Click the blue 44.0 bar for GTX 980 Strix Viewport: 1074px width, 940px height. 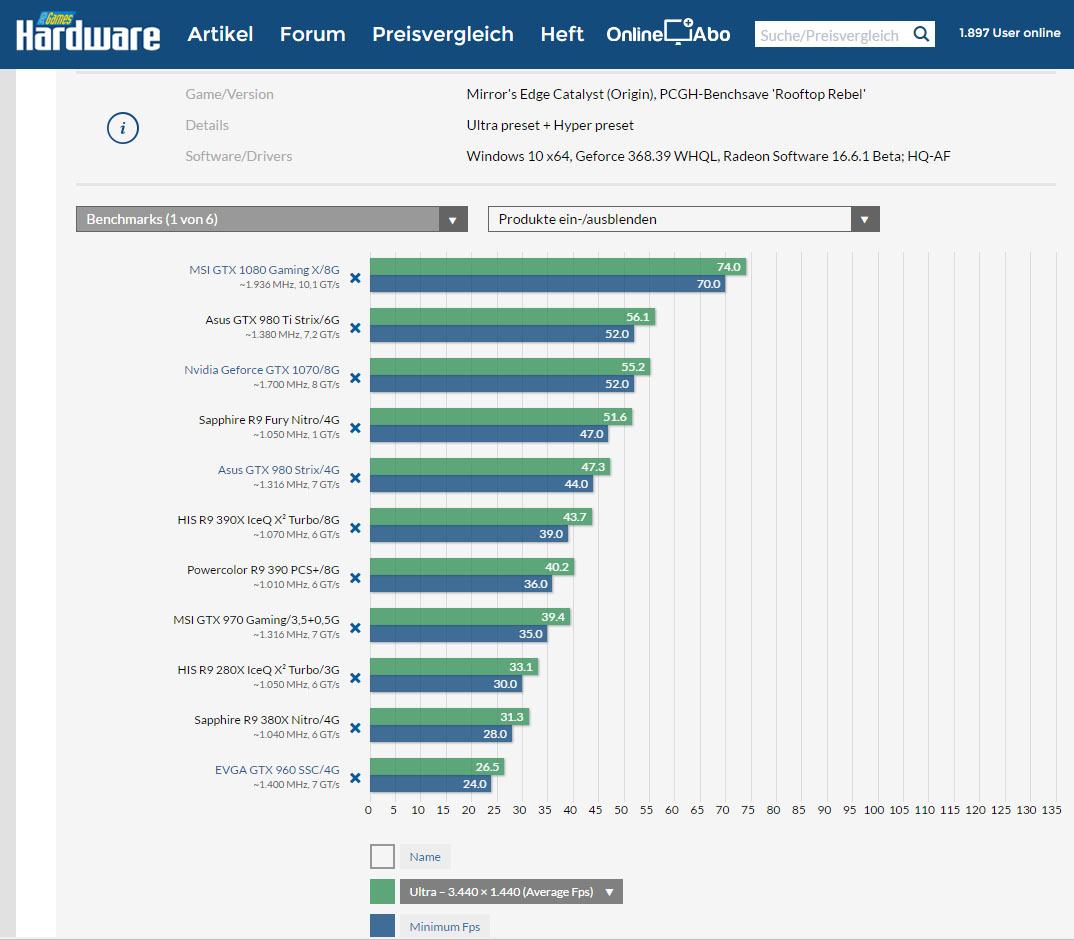(482, 484)
